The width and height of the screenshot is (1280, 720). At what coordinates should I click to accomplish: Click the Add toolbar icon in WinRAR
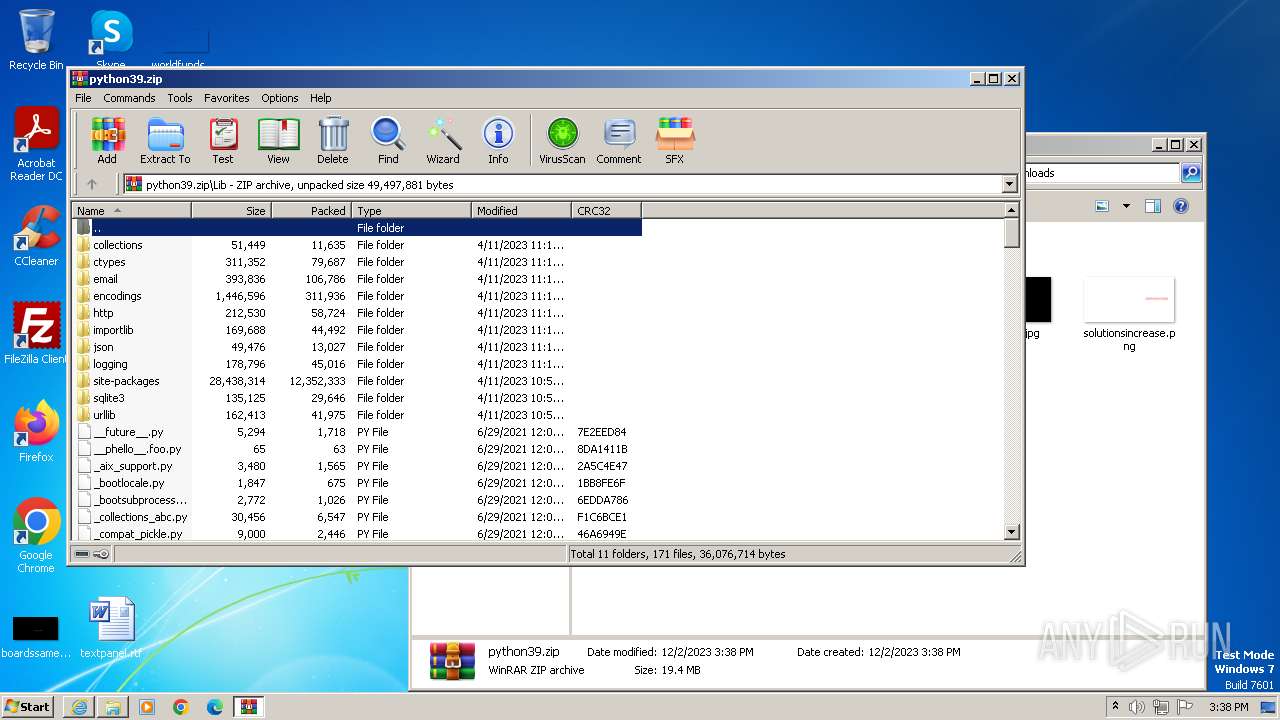(107, 140)
